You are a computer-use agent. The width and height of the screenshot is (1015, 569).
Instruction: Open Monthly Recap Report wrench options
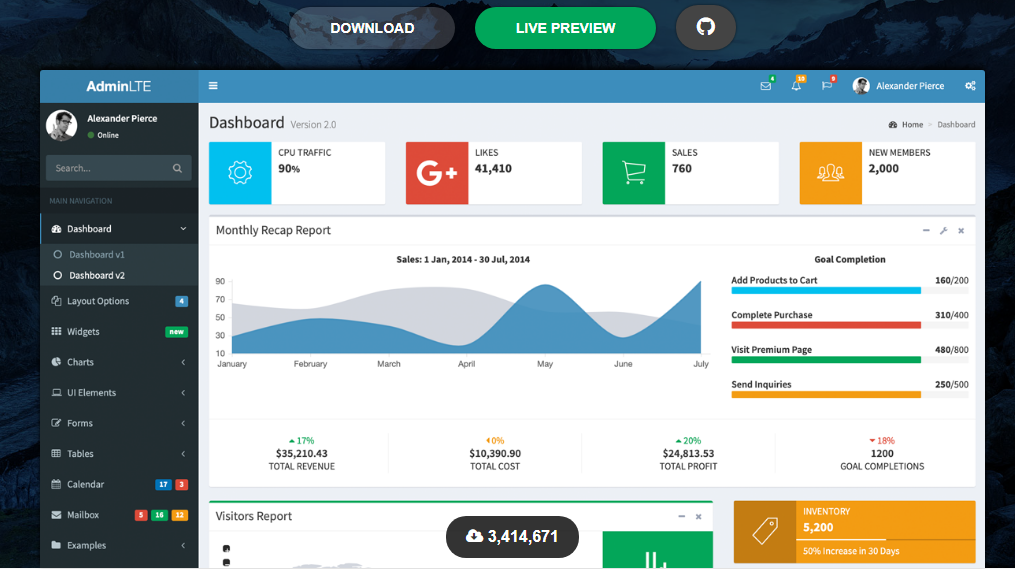944,230
